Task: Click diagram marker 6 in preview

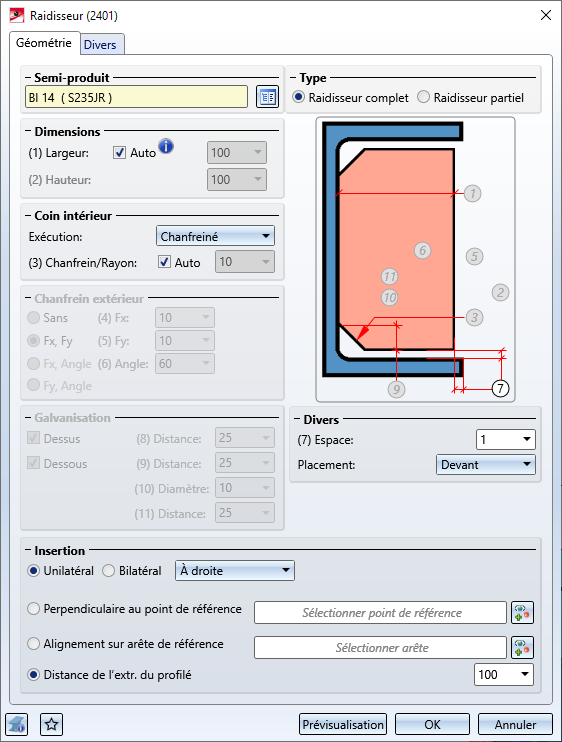Action: (x=422, y=250)
